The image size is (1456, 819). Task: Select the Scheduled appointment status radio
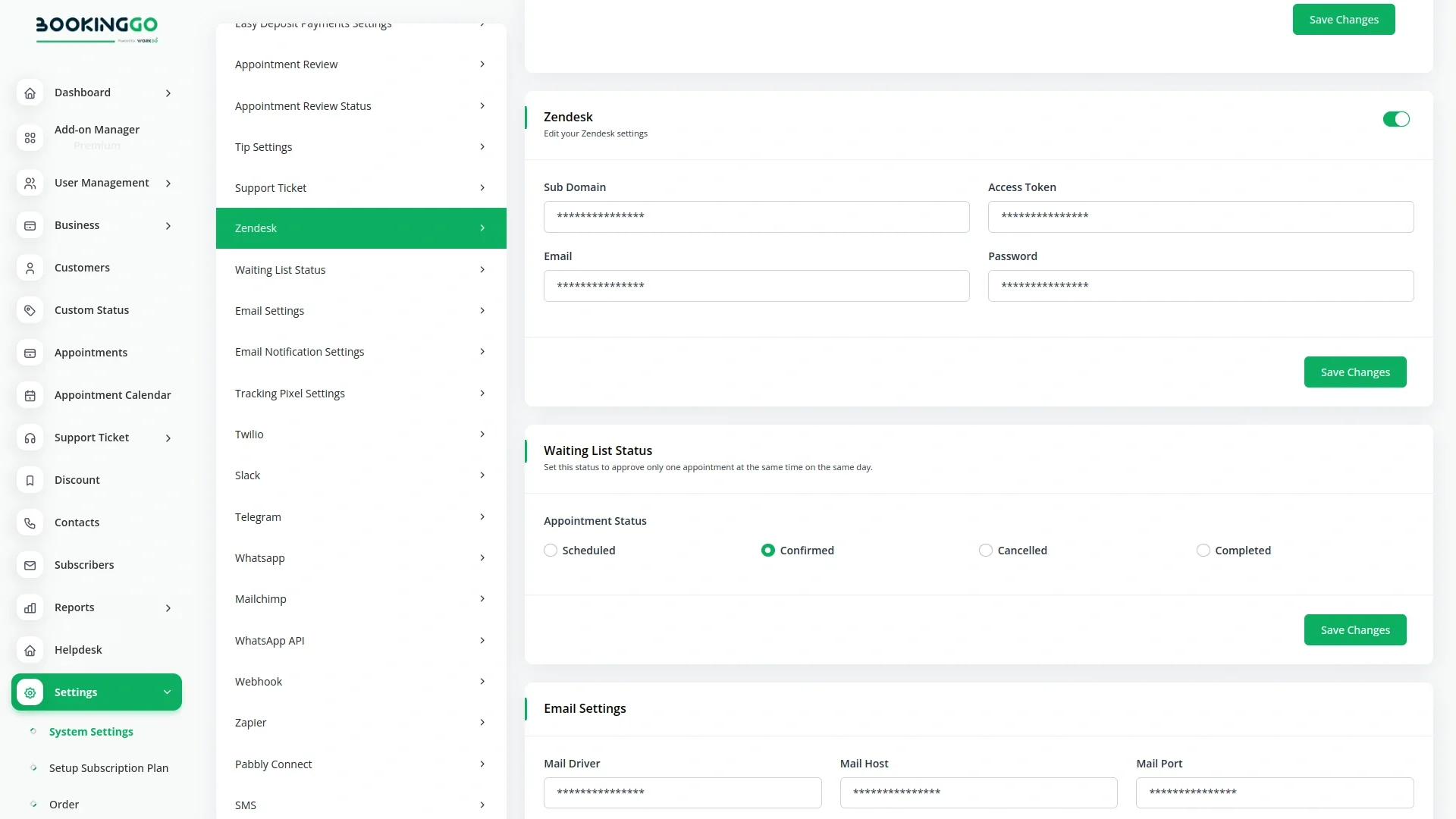(551, 551)
